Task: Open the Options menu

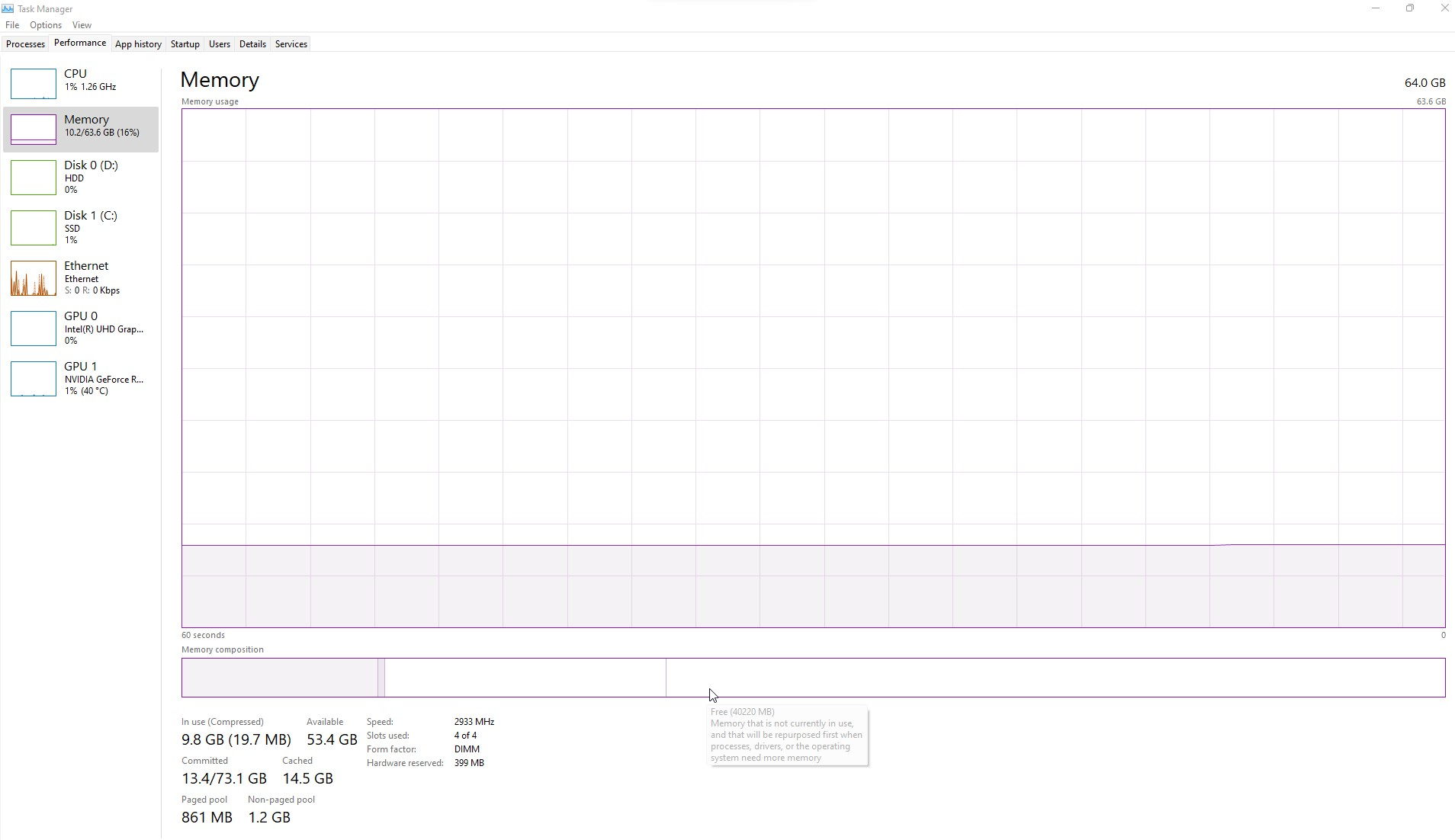Action: pyautogui.click(x=46, y=25)
